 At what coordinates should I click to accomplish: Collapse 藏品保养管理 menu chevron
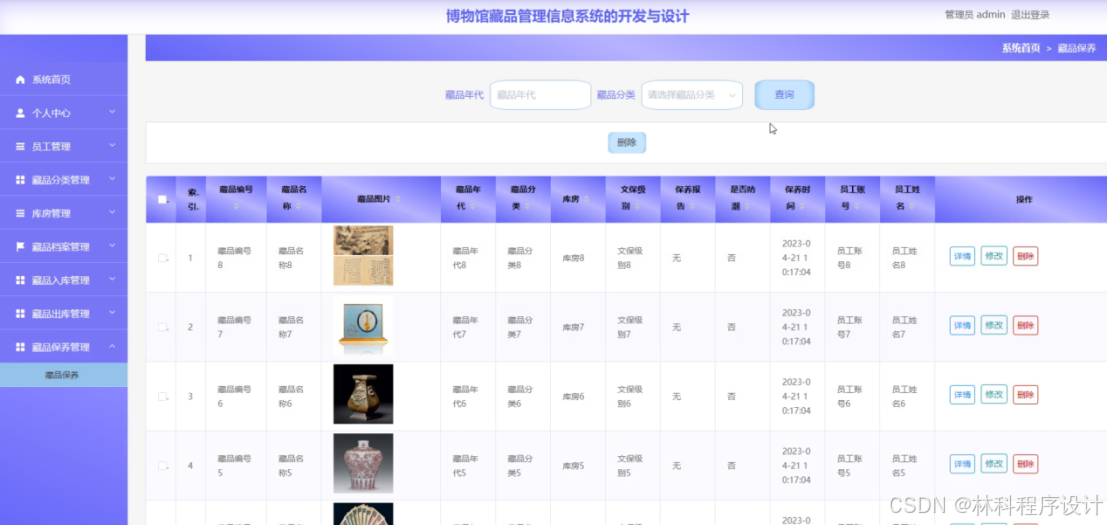(112, 346)
